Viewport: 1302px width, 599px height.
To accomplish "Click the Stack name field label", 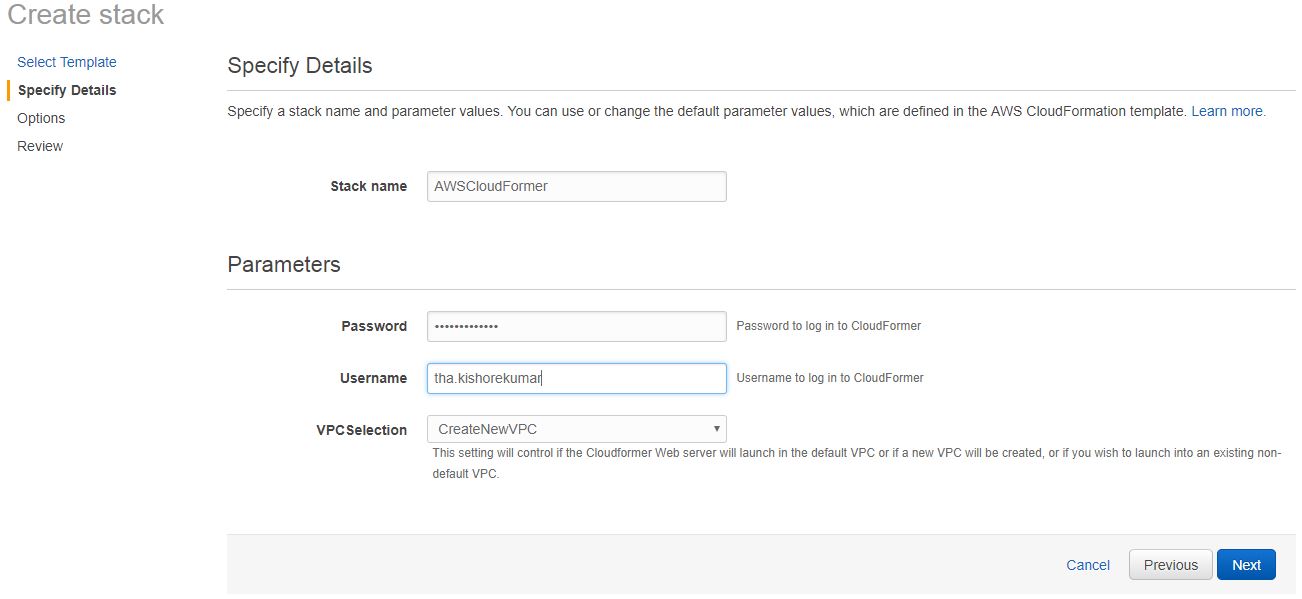I will coord(368,186).
